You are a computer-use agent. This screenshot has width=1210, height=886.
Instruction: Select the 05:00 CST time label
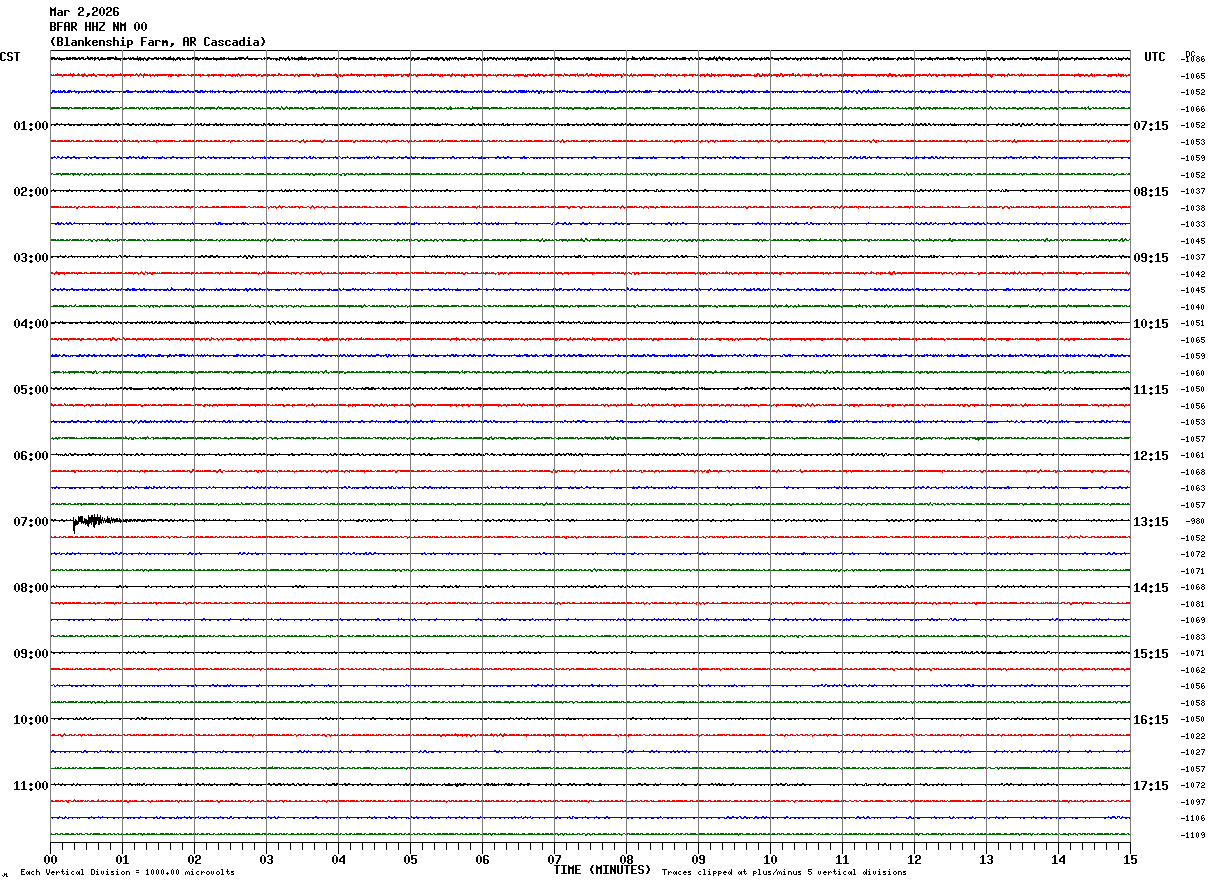pos(31,390)
